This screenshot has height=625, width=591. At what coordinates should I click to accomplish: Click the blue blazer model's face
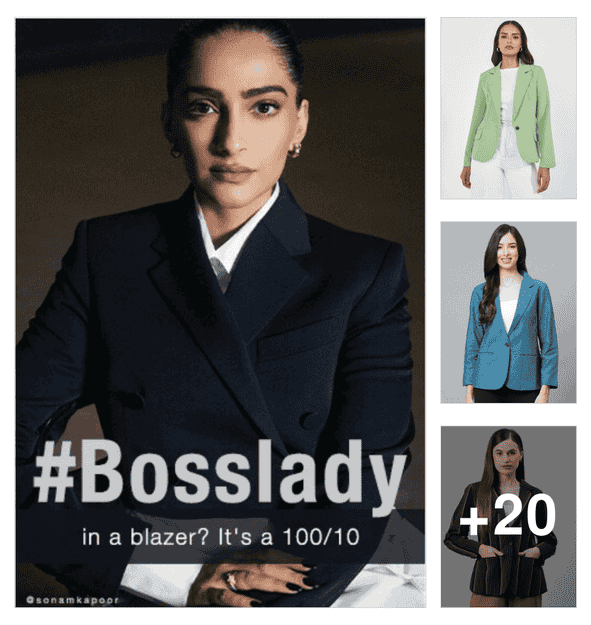pos(505,252)
